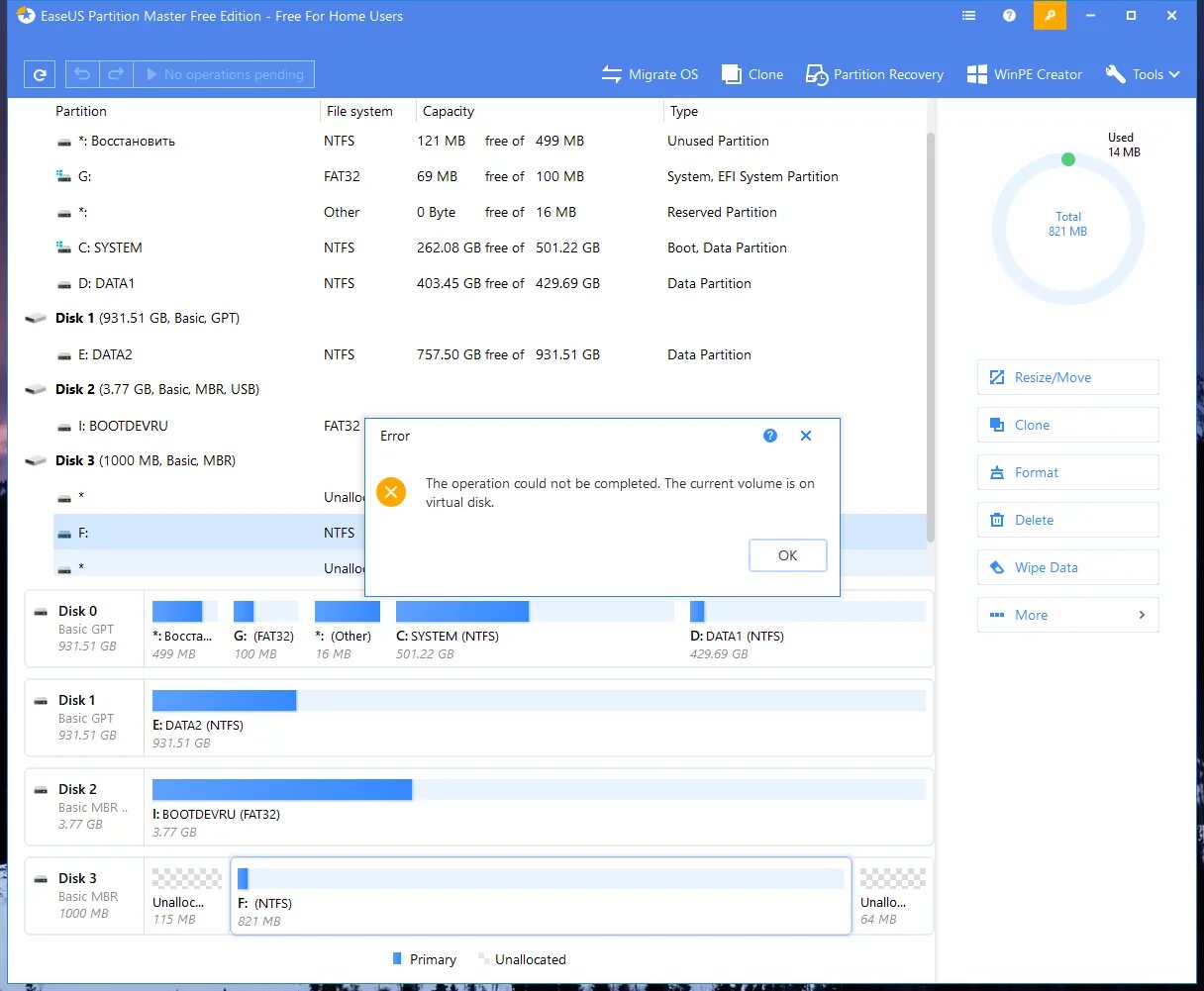Sort by File system column header
Viewport: 1204px width, 991px height.
tap(359, 111)
